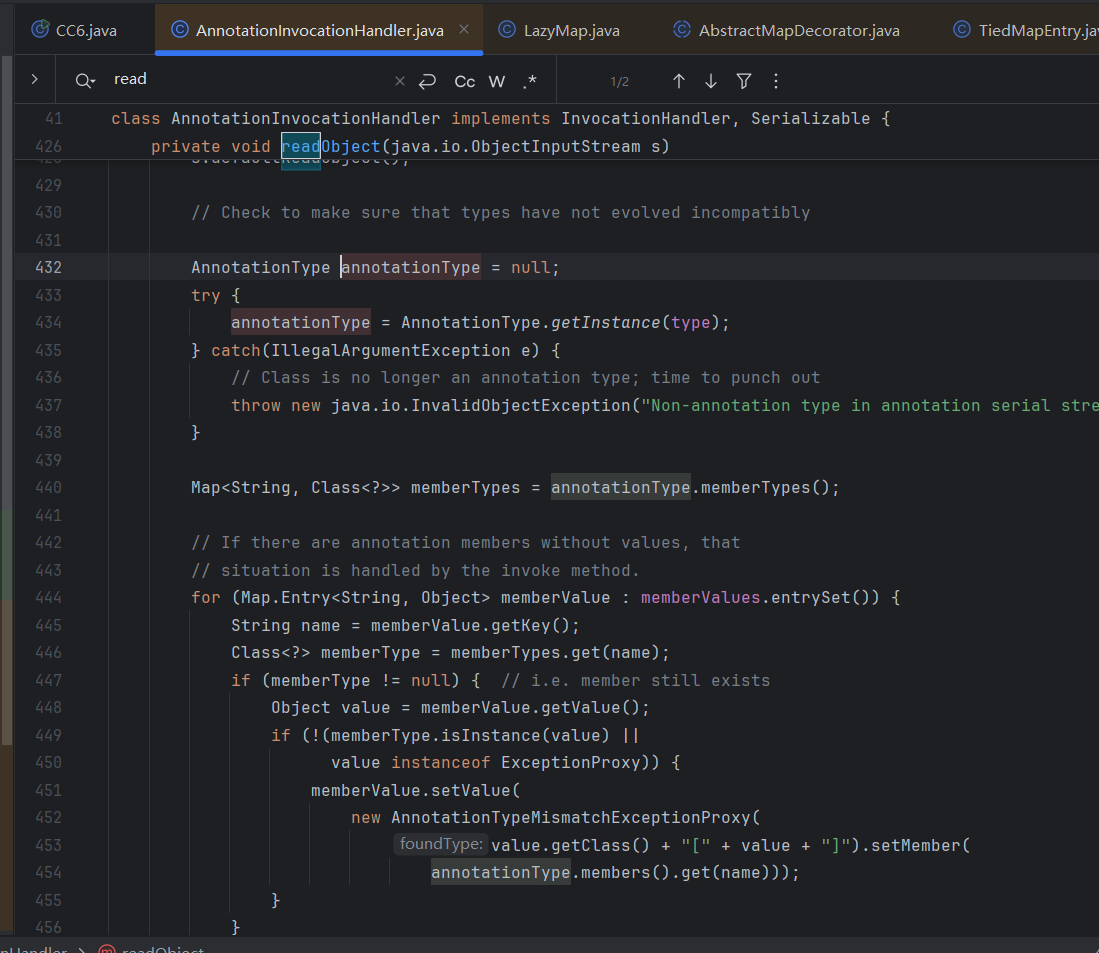The image size is (1099, 953).
Task: Insert a new line in search field
Action: tap(427, 81)
